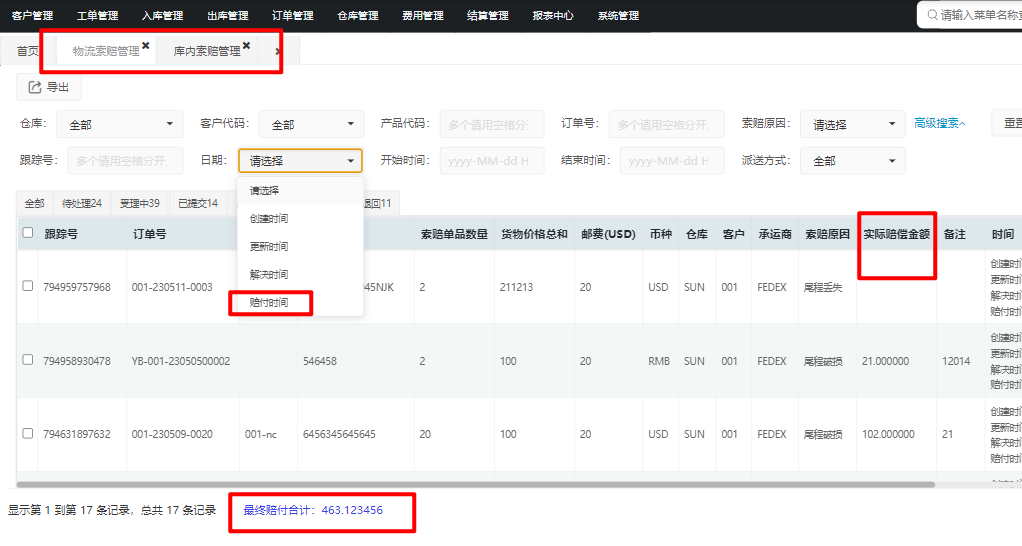Viewport: 1022px width, 546px height.
Task: Click the 开始时间 date field
Action: tap(492, 160)
